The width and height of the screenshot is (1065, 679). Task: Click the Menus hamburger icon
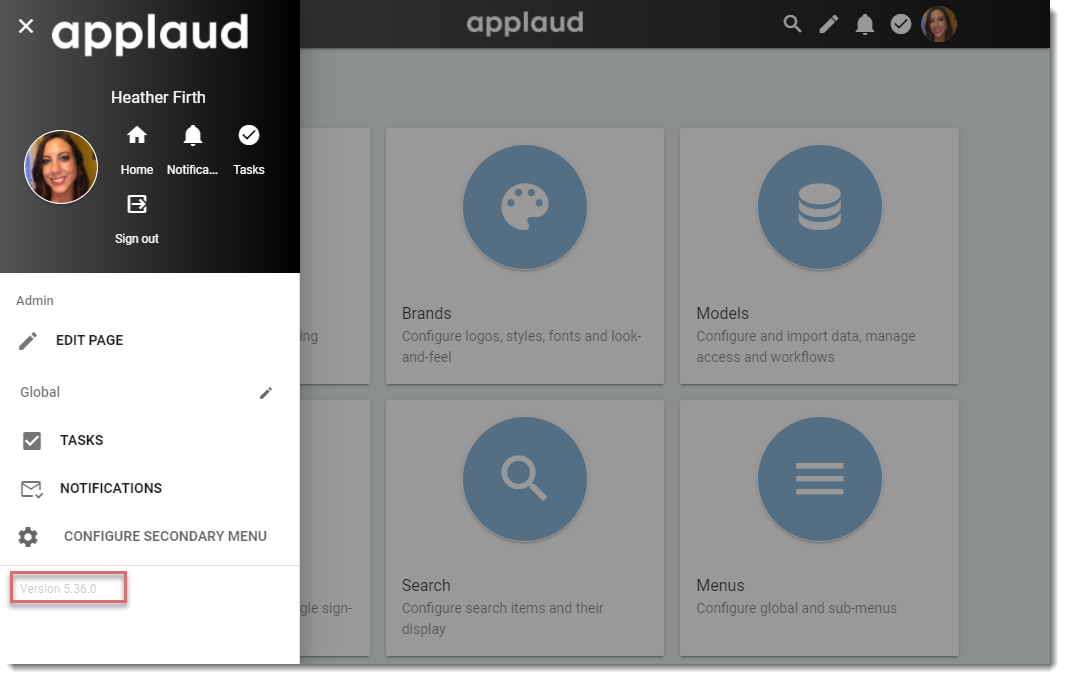click(x=820, y=479)
